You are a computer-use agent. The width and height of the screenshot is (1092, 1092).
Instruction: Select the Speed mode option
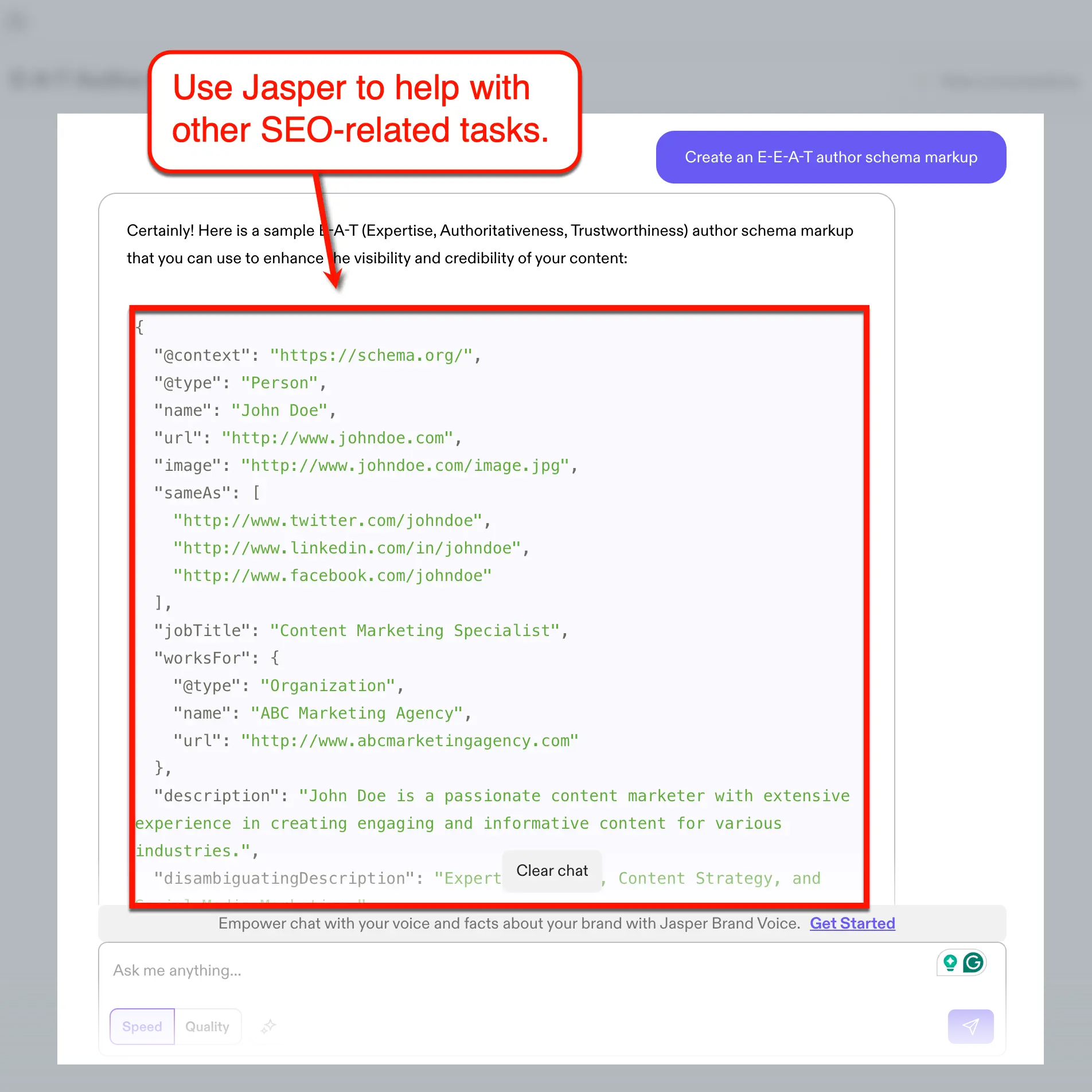142,1026
